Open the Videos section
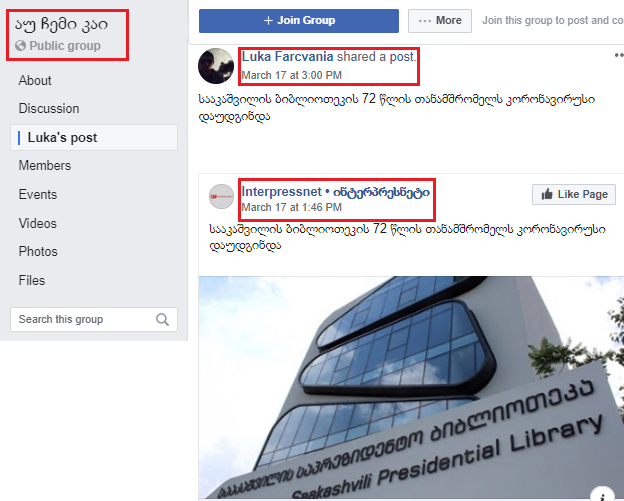This screenshot has height=501, width=624. [38, 223]
